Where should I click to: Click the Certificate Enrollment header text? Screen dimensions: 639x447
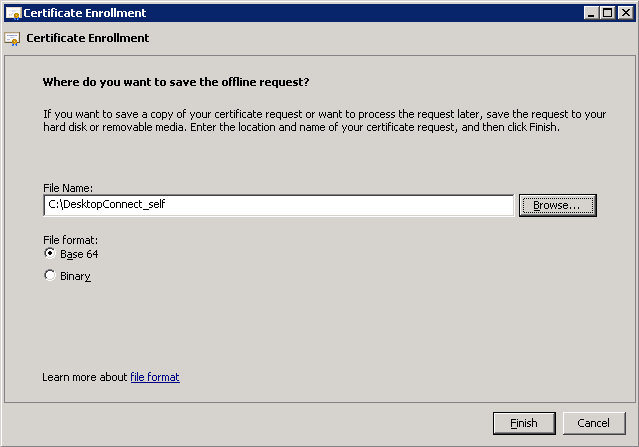click(88, 38)
